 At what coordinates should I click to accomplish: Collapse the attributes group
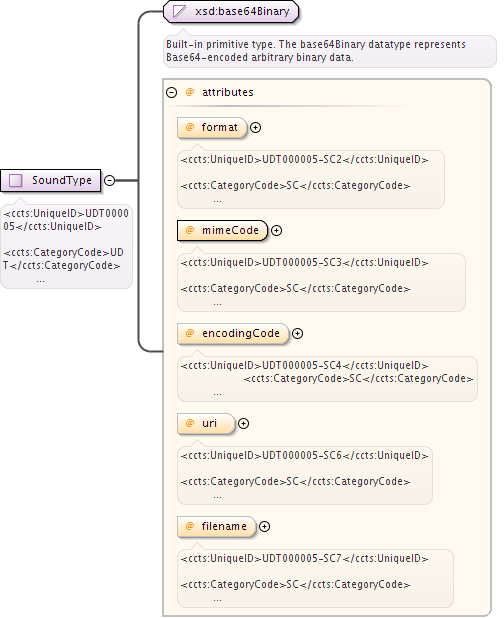[x=171, y=93]
